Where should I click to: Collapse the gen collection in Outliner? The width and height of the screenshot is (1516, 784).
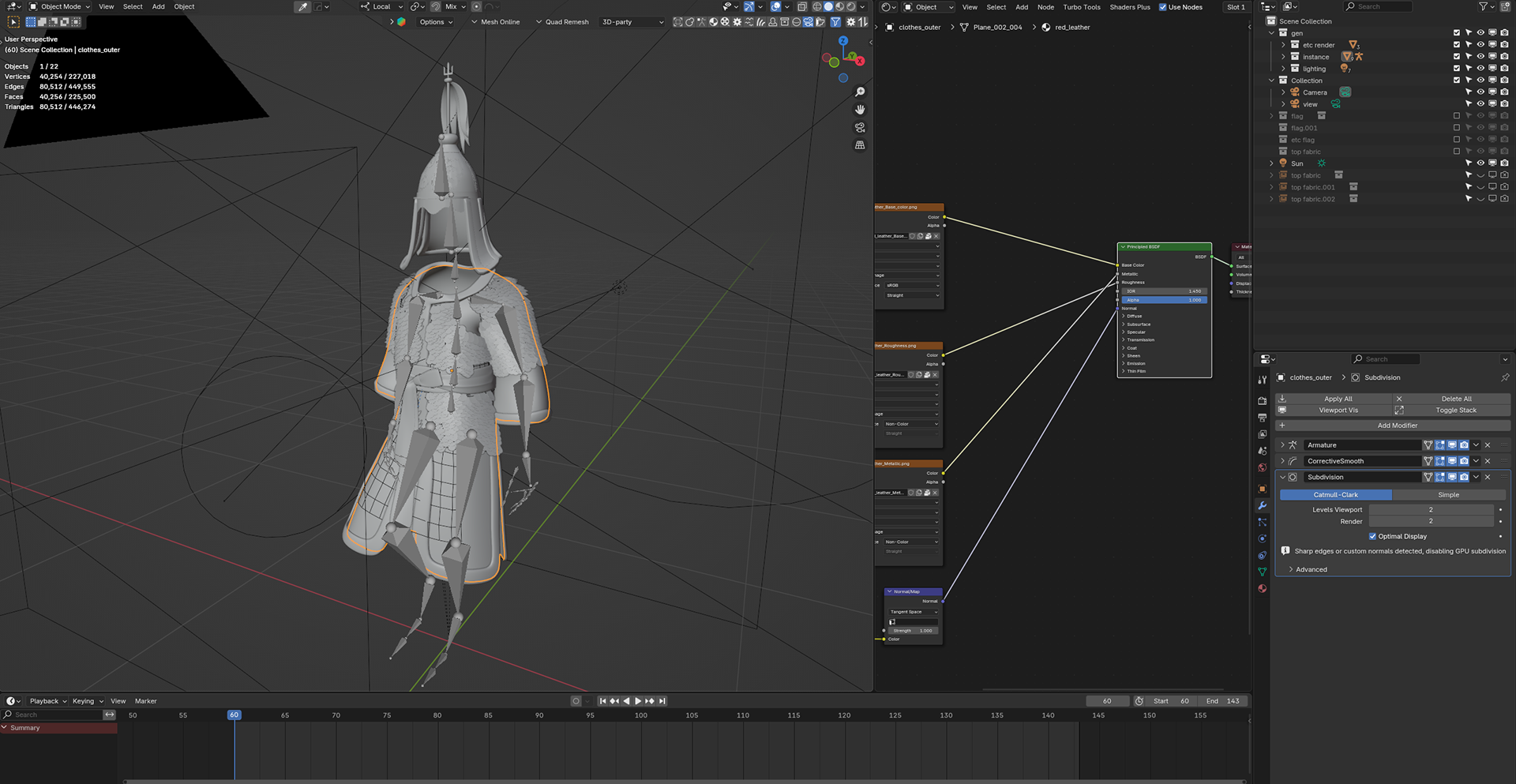pos(1271,32)
